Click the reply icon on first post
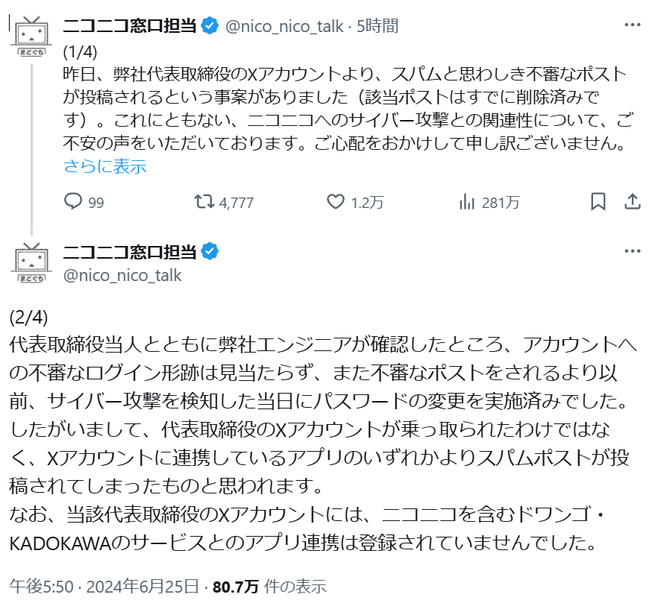This screenshot has height=612, width=655. point(72,202)
